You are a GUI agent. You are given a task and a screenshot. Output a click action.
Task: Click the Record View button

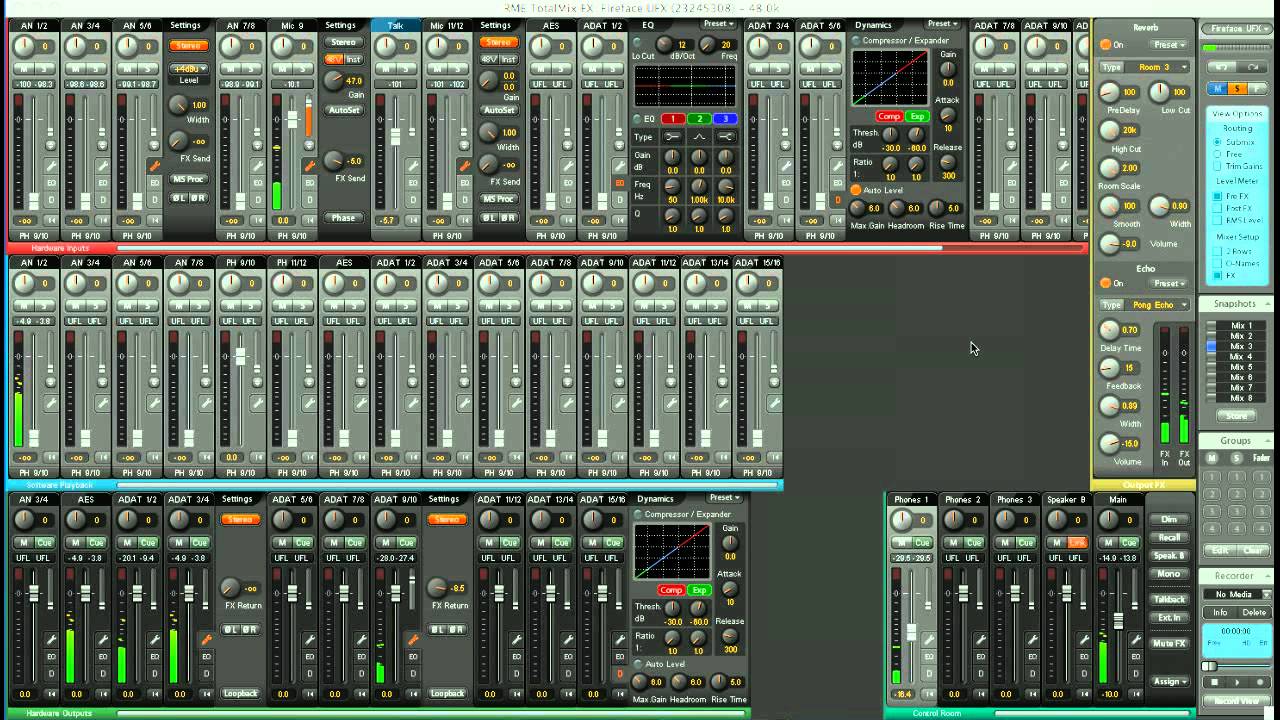[x=1236, y=701]
